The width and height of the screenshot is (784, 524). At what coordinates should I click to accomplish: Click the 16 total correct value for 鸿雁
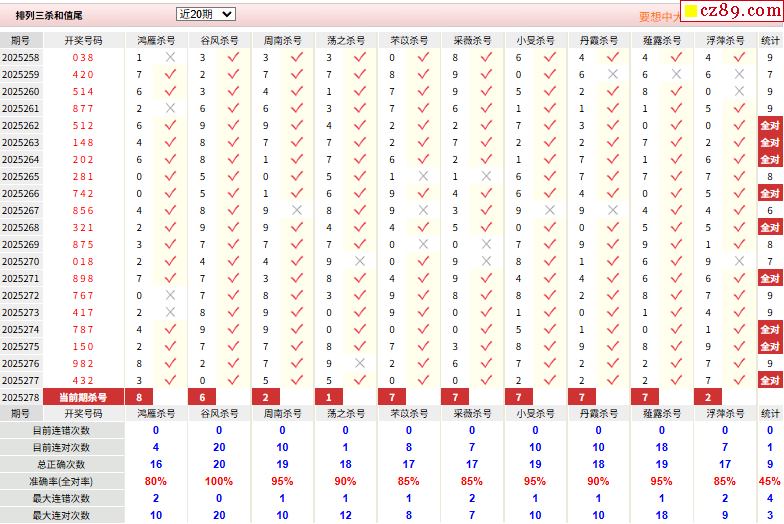(156, 464)
